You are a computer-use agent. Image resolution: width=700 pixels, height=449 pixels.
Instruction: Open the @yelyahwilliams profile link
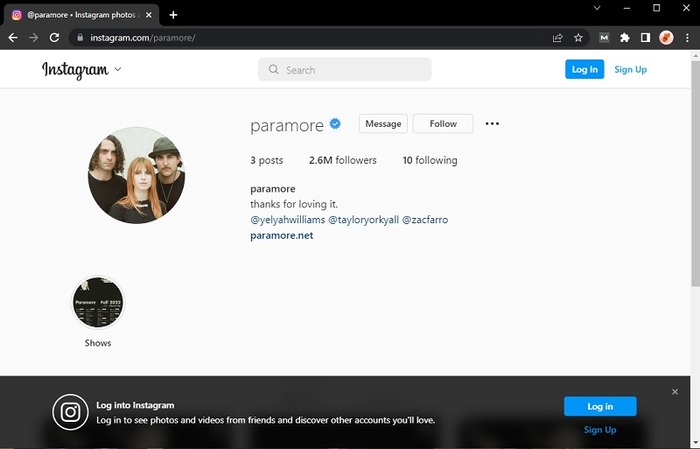tap(288, 220)
